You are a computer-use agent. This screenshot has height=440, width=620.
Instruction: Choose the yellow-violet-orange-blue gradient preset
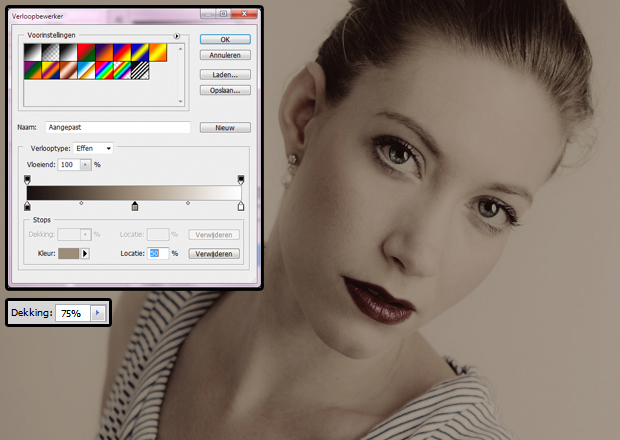pyautogui.click(x=51, y=70)
